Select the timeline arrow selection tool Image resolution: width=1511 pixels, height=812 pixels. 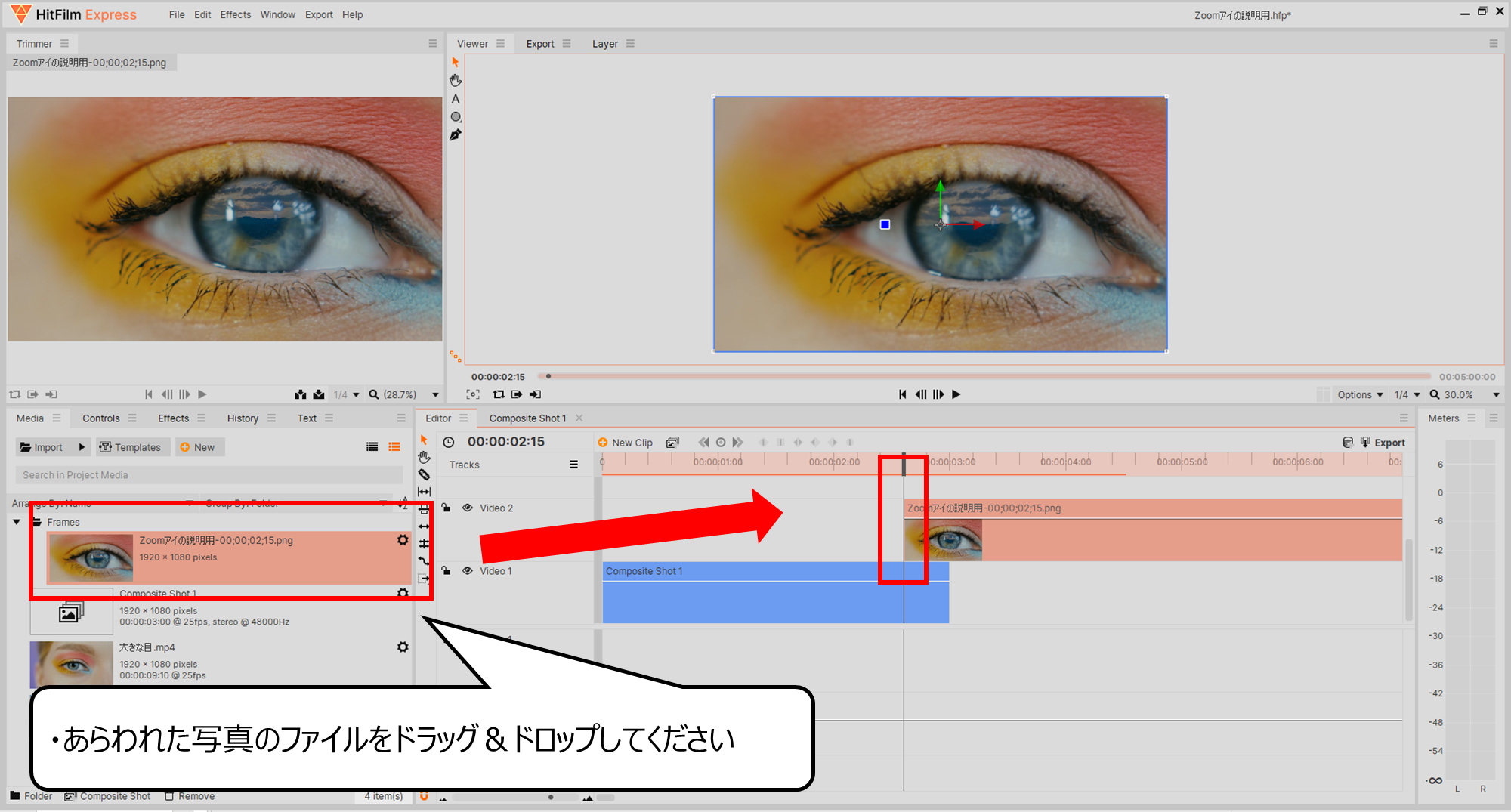click(x=424, y=440)
